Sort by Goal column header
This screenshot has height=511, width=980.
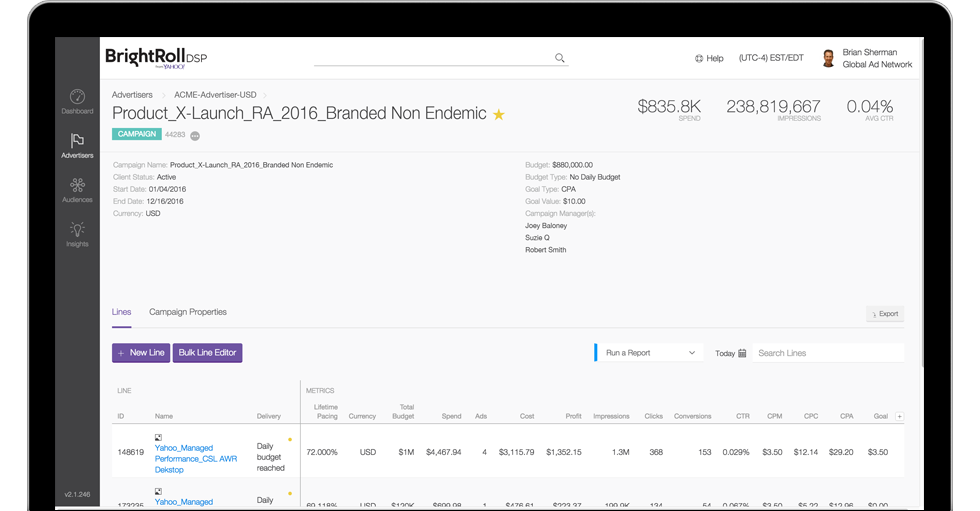pos(881,416)
